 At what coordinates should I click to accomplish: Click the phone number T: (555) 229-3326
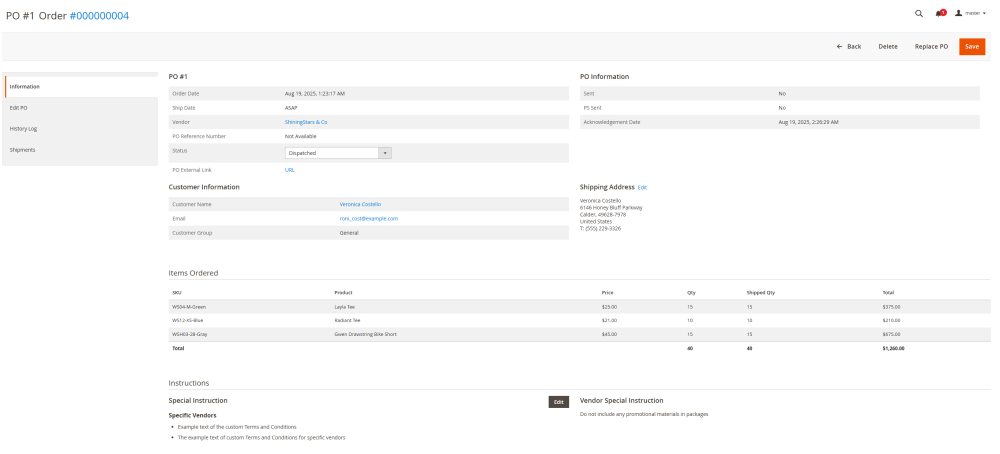pyautogui.click(x=600, y=228)
